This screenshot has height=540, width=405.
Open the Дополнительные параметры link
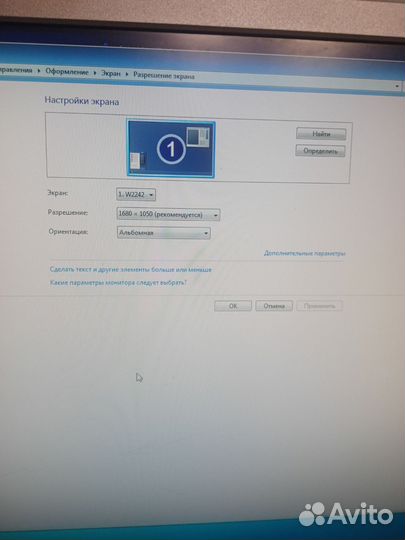click(x=304, y=253)
